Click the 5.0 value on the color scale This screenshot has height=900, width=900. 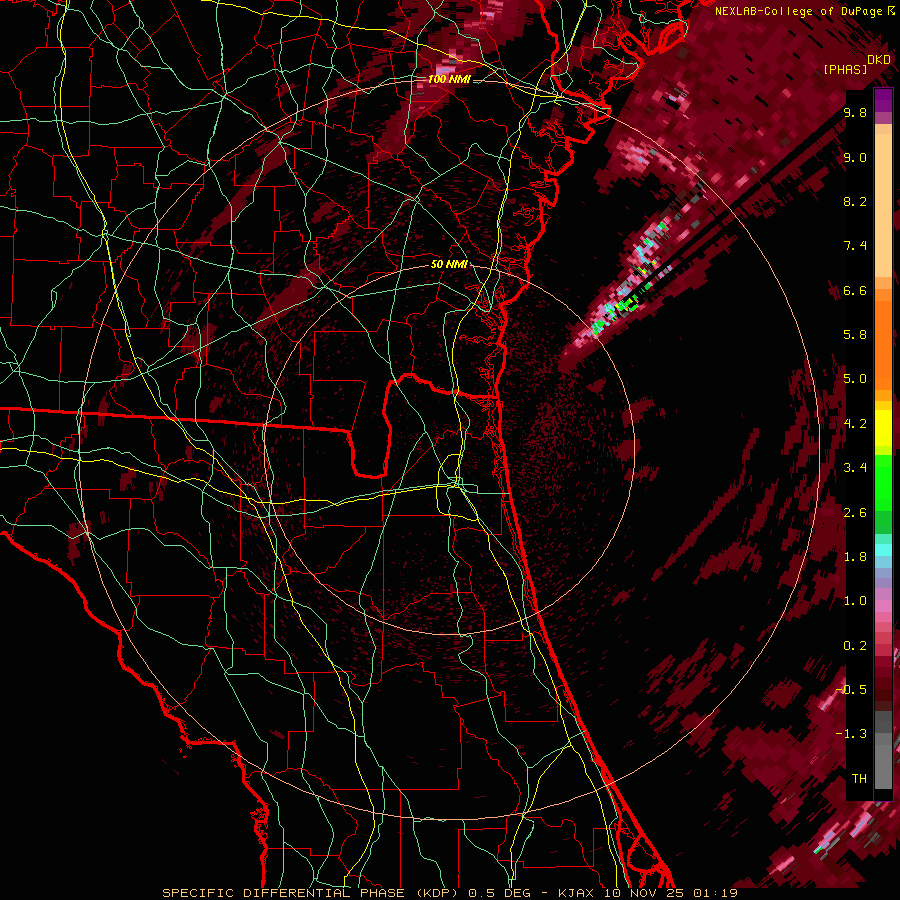(855, 379)
